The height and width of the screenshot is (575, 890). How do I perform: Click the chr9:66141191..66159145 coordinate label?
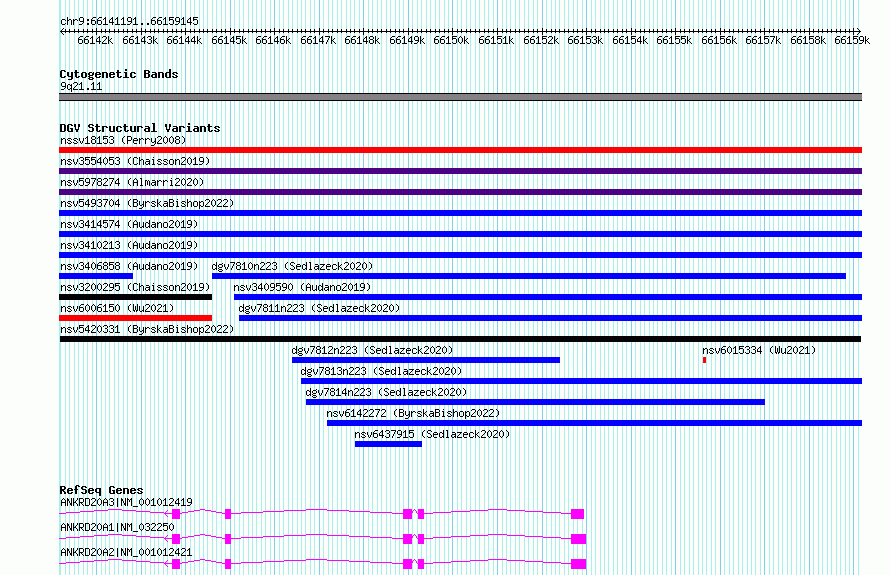[x=129, y=21]
